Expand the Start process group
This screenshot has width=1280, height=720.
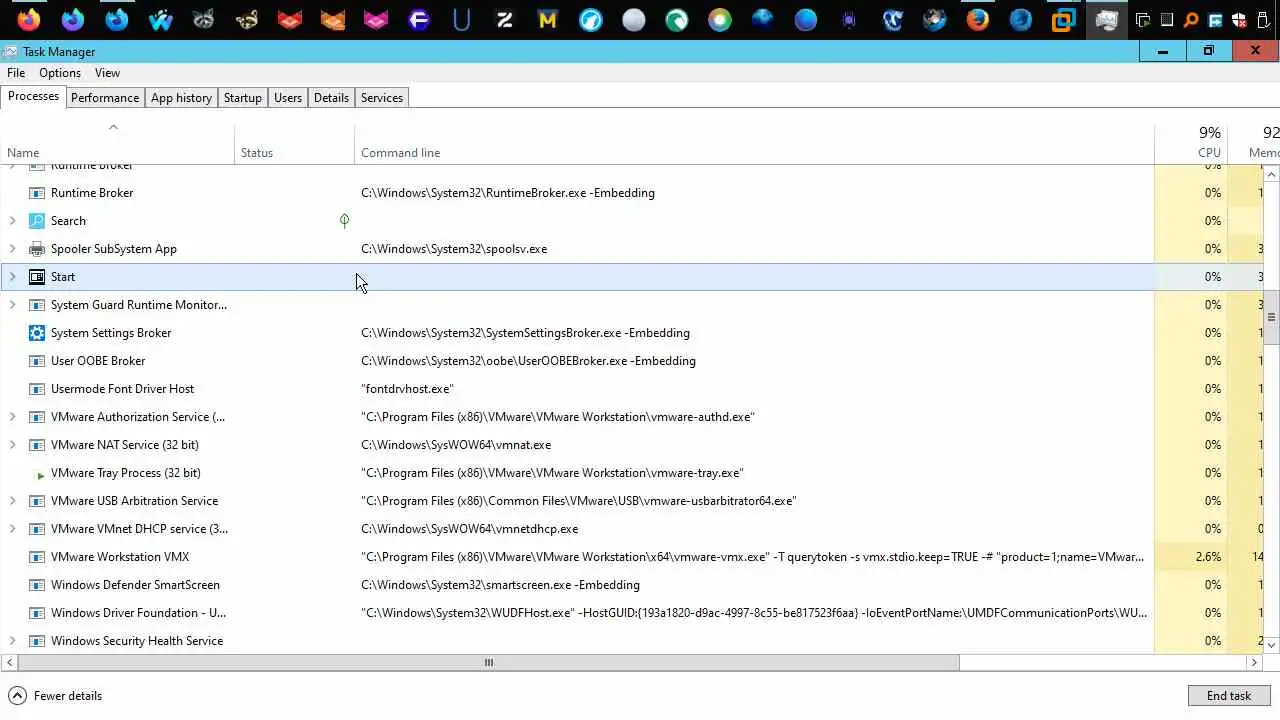point(12,277)
